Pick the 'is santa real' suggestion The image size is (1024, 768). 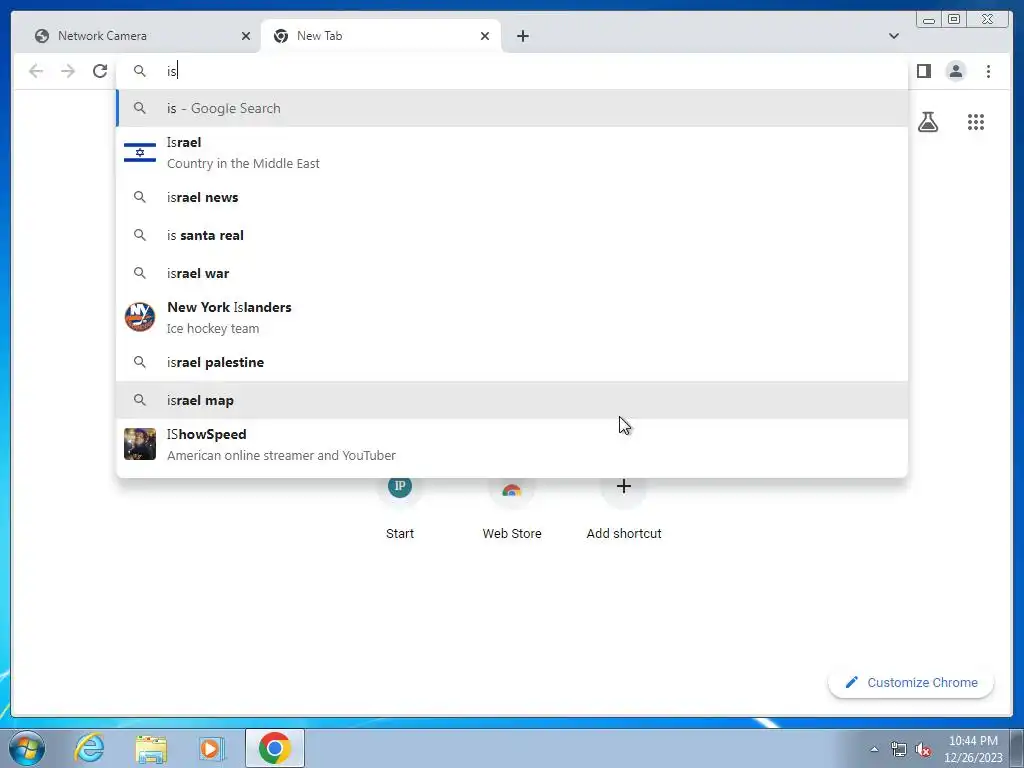512,235
